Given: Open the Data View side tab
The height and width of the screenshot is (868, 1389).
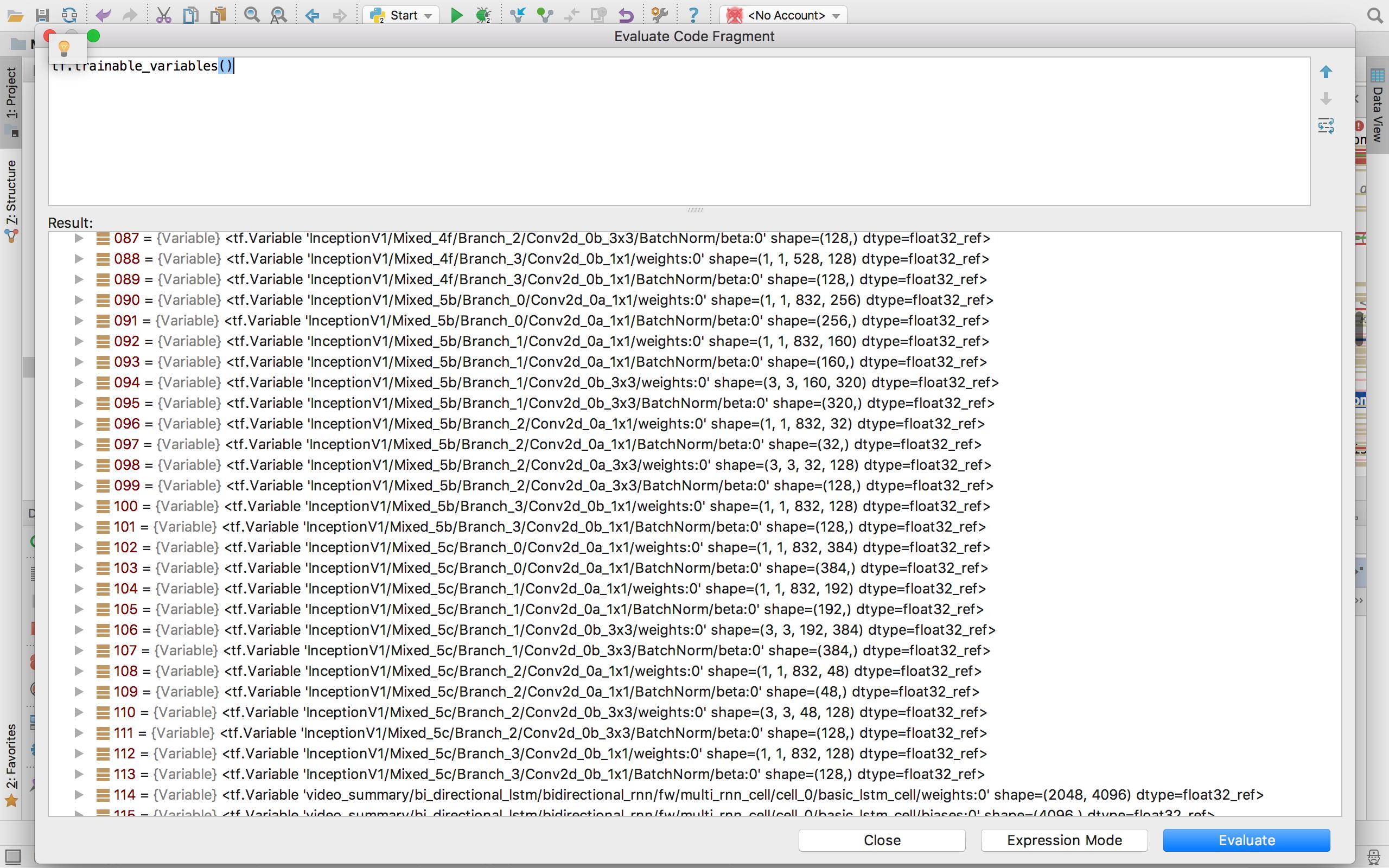Looking at the screenshot, I should [x=1377, y=112].
